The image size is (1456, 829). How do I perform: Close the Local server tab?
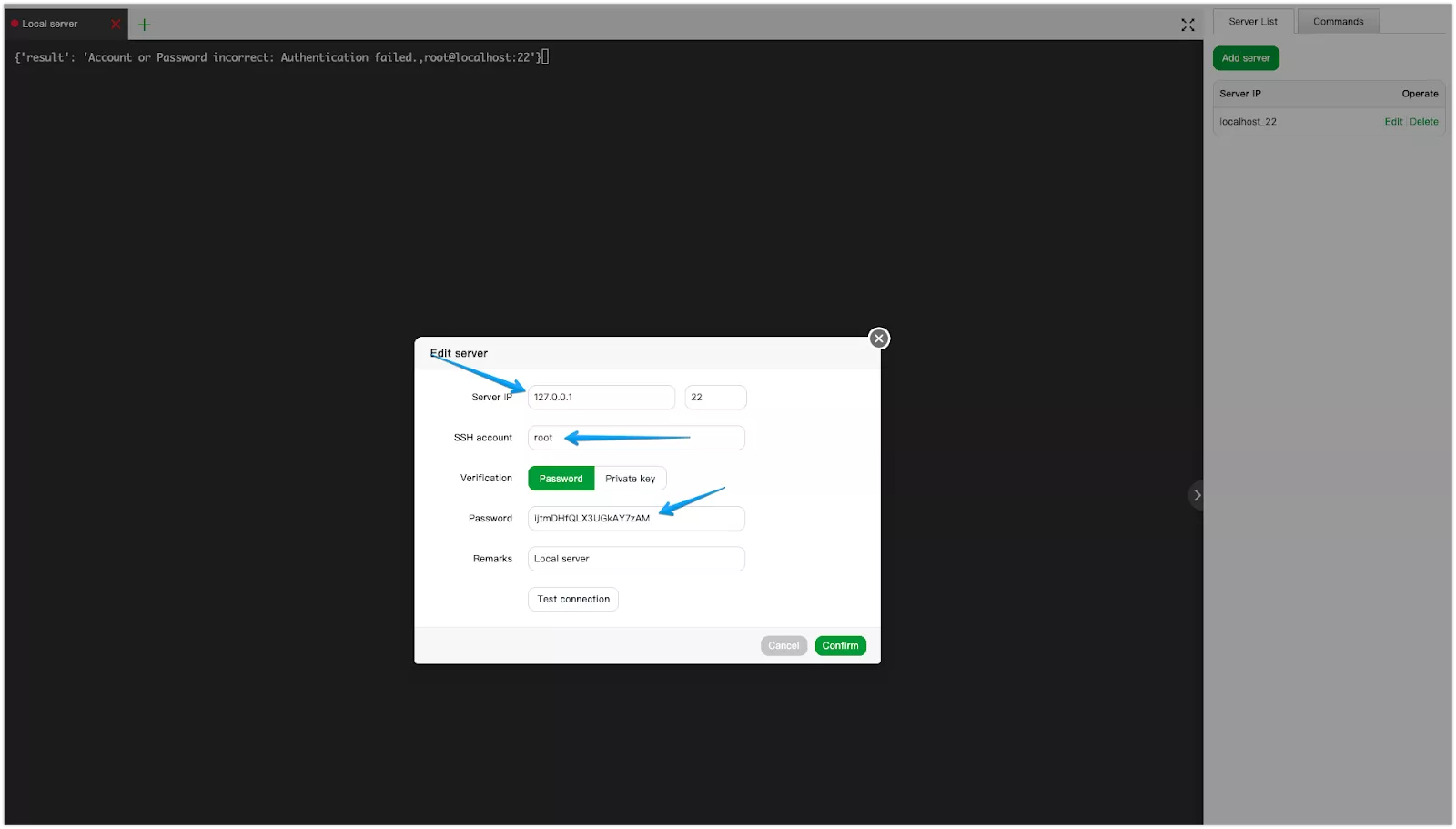click(115, 25)
